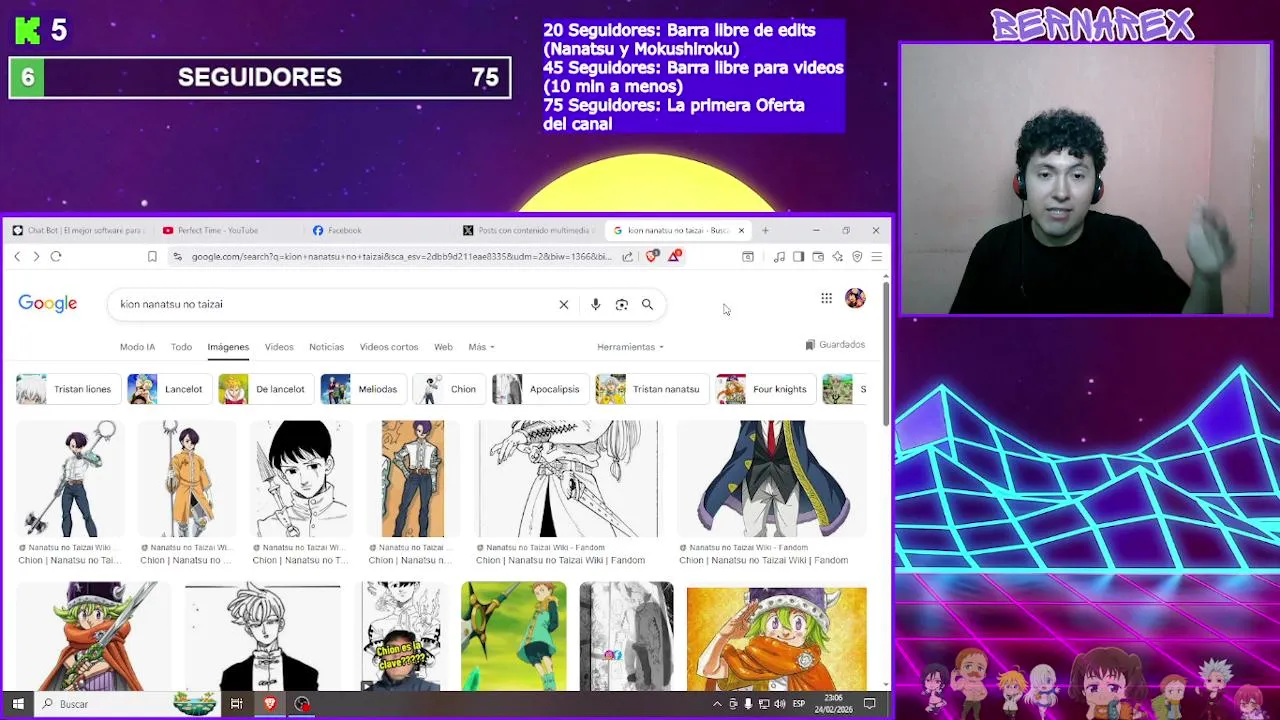Expand the Más dropdown in search filters
Screen dimensions: 1280x720
[481, 347]
